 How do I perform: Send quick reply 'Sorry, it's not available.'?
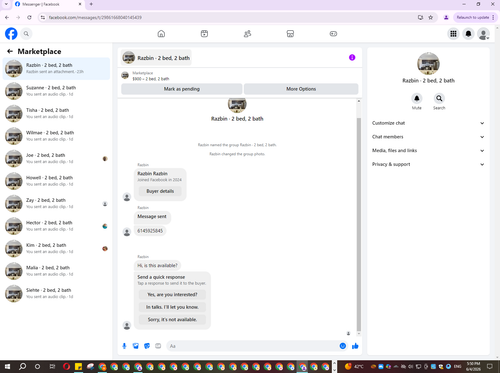172,319
